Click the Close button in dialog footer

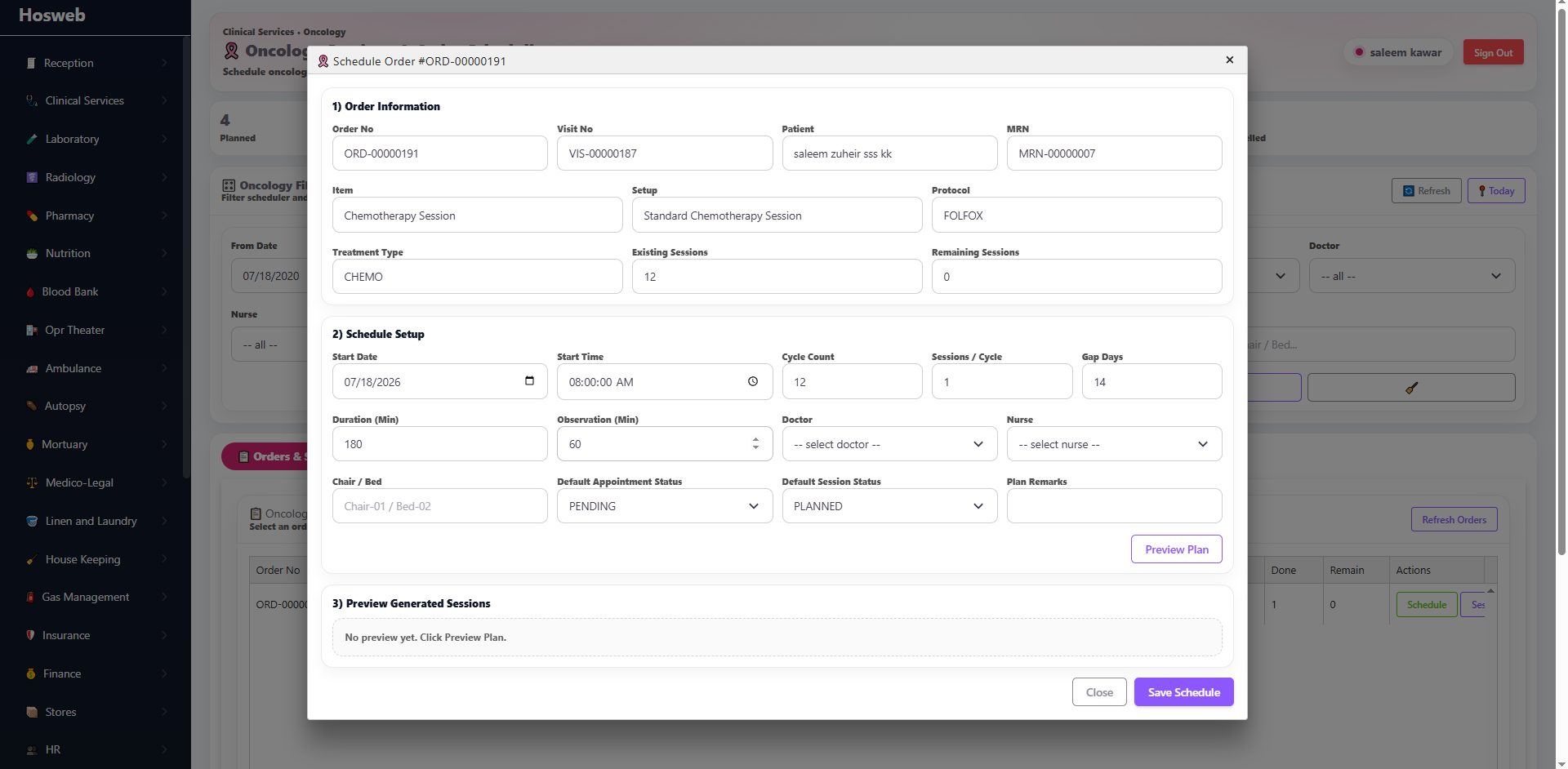coord(1099,692)
